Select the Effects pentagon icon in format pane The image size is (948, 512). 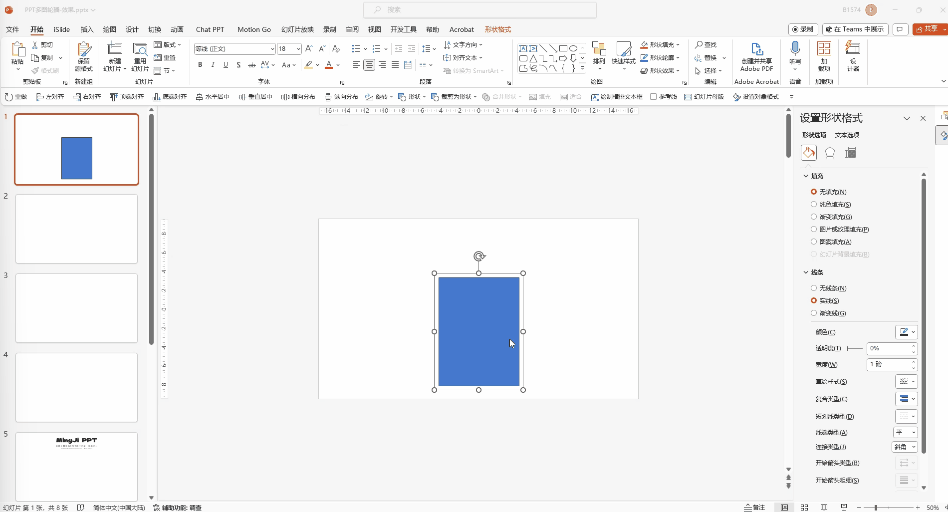coord(830,153)
